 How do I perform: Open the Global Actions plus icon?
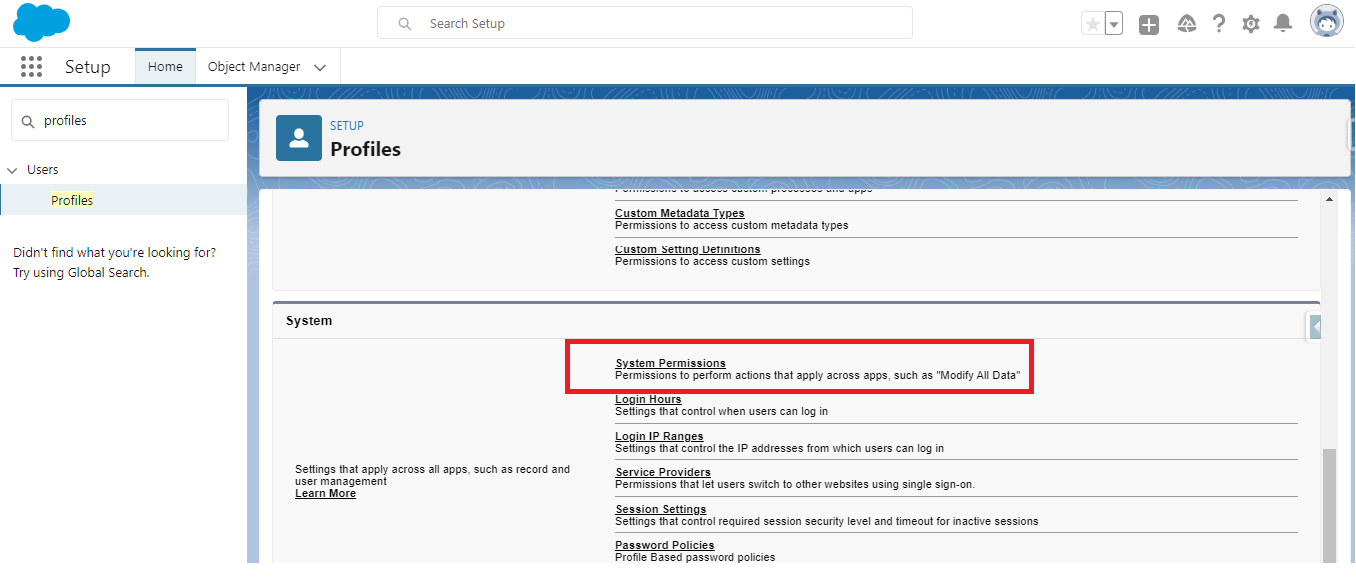tap(1149, 24)
